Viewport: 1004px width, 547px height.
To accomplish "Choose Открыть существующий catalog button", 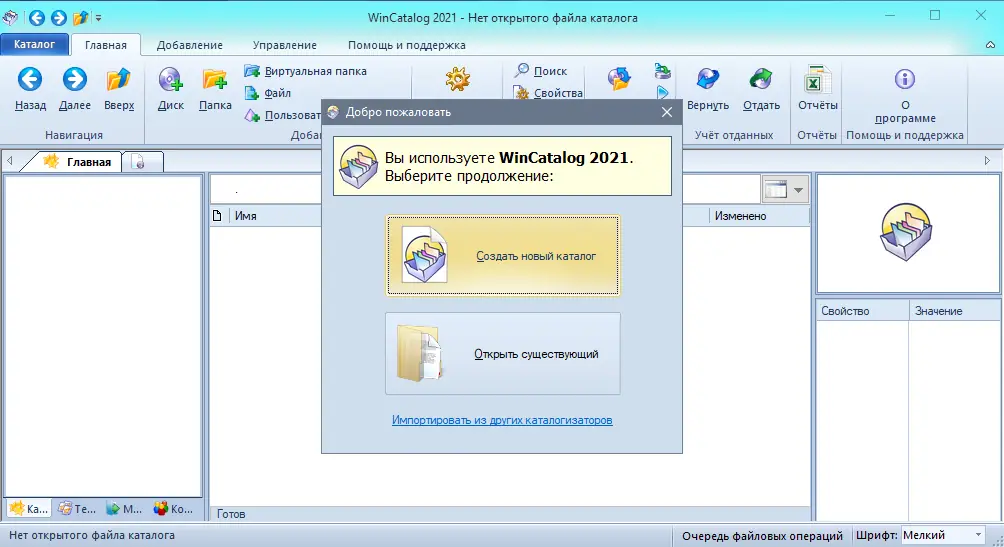I will click(503, 354).
